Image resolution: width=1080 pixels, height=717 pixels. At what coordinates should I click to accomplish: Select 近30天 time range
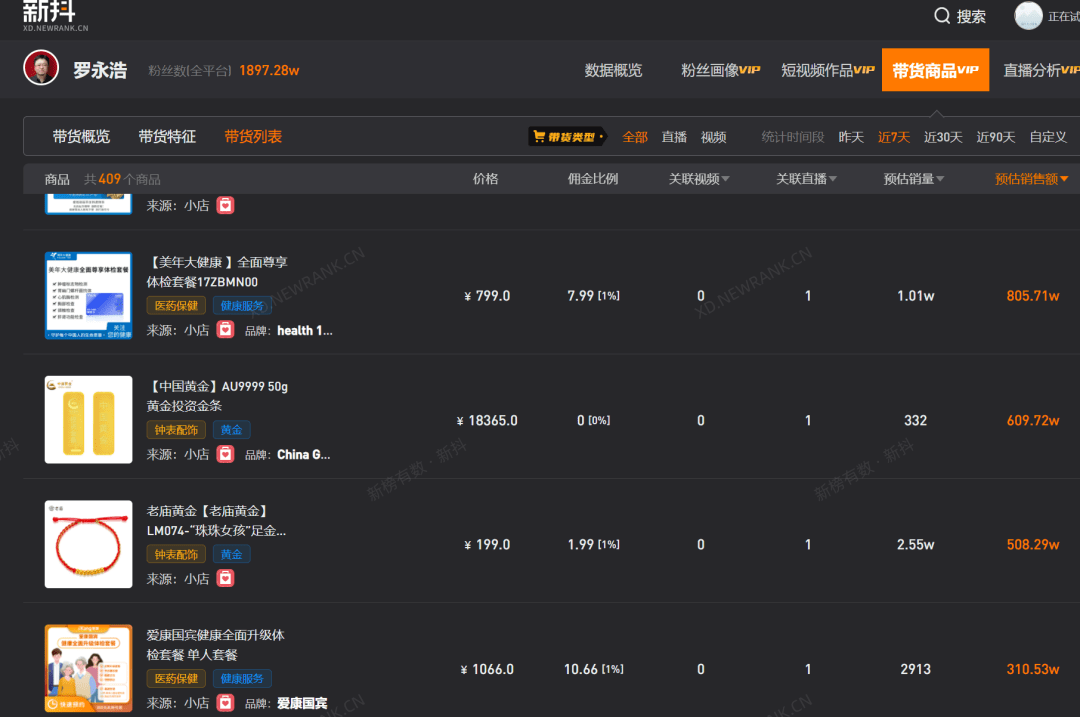pyautogui.click(x=943, y=137)
